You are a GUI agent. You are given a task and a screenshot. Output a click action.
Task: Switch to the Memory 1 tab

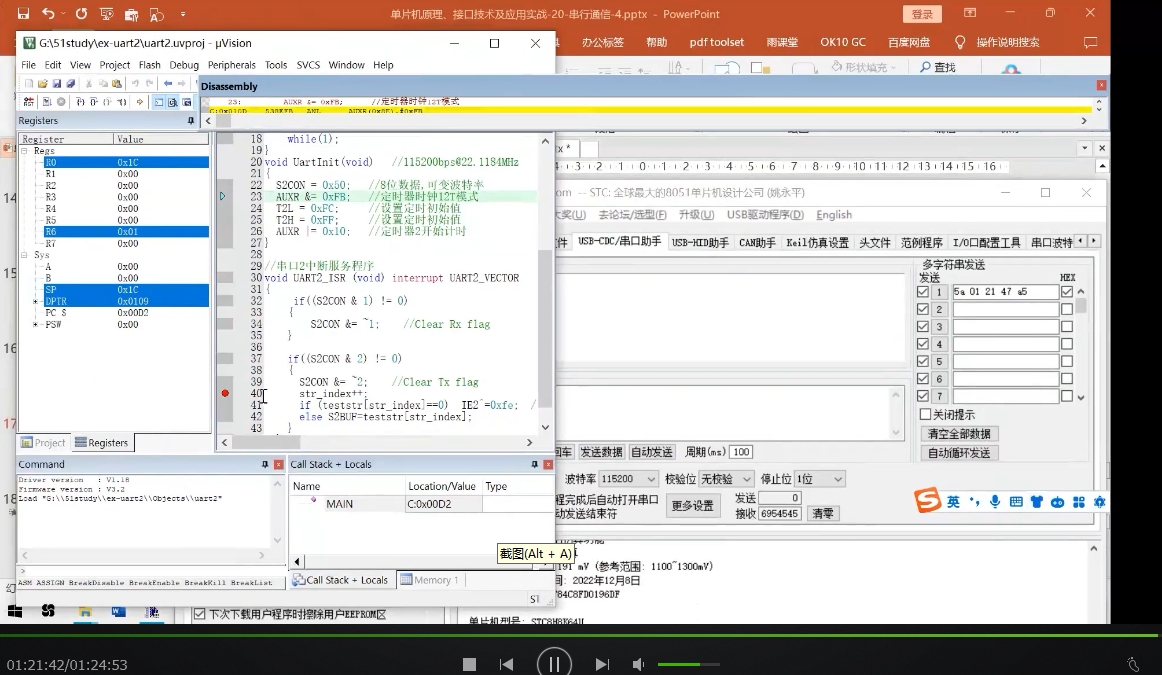(x=430, y=580)
